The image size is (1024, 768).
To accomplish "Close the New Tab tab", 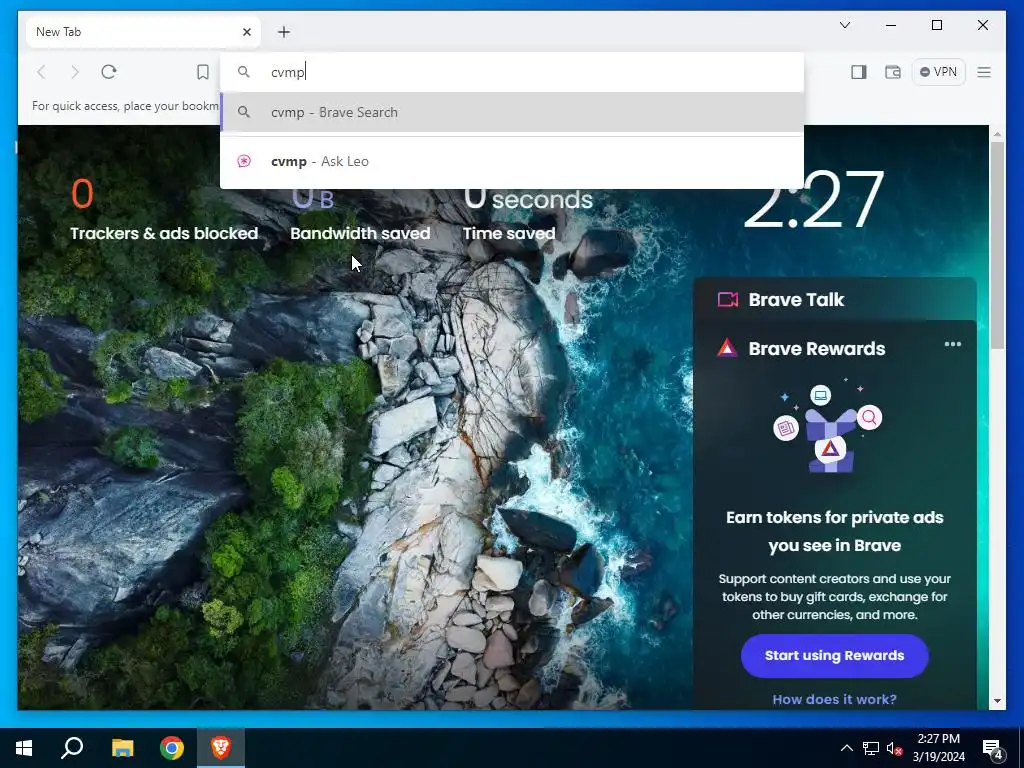I will click(247, 32).
